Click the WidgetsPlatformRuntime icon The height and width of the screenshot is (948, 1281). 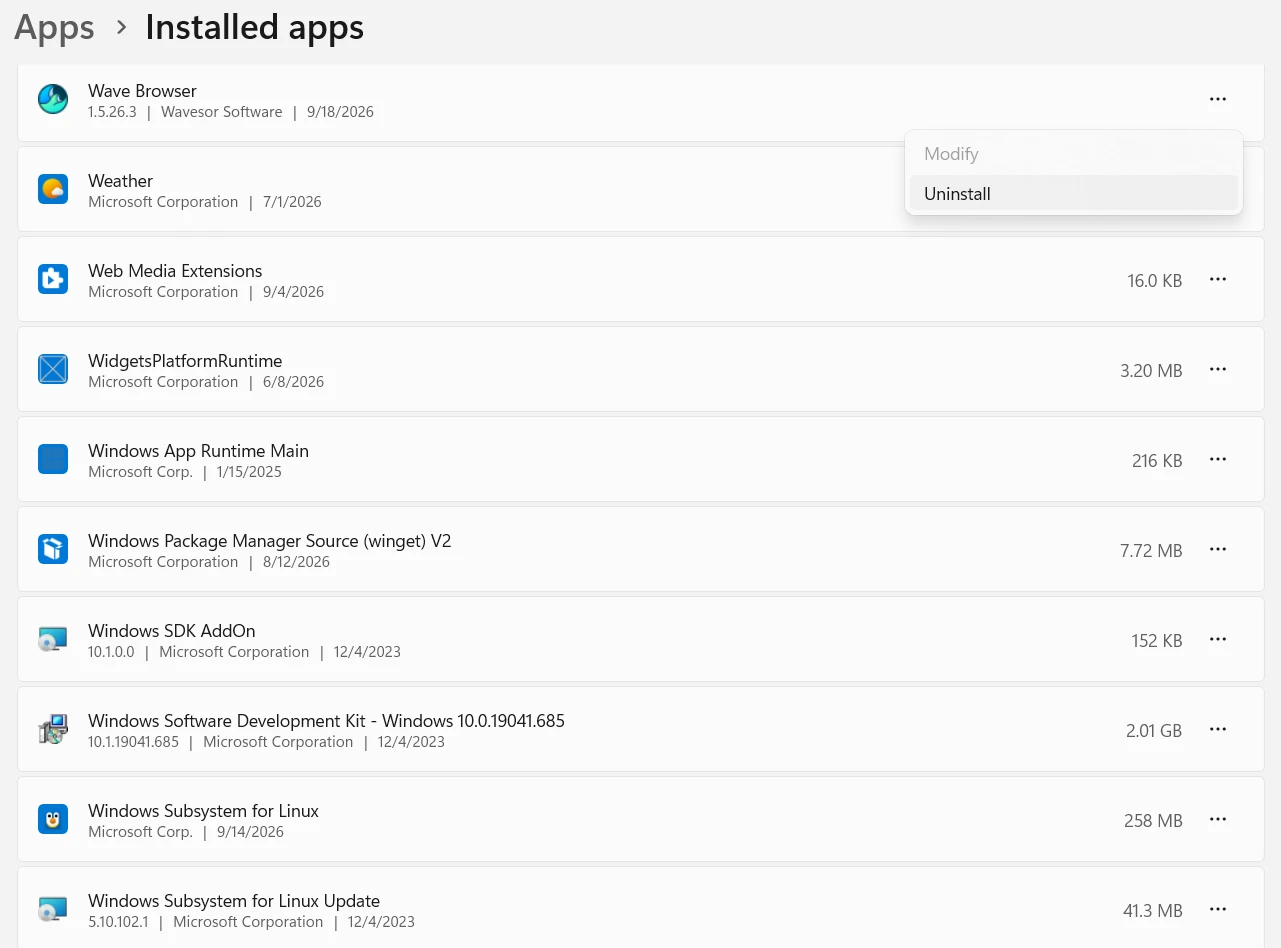coord(53,369)
